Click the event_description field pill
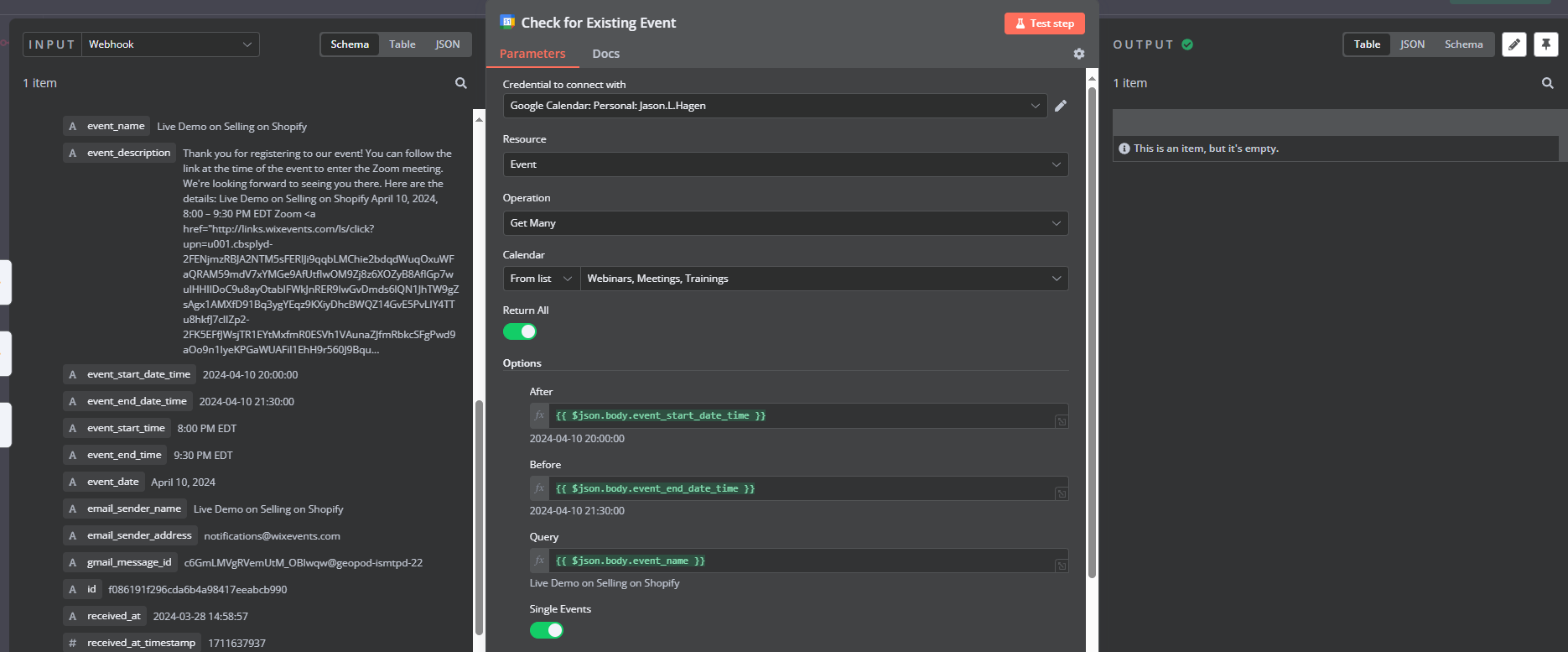Screen dimensions: 1568x652 point(119,153)
